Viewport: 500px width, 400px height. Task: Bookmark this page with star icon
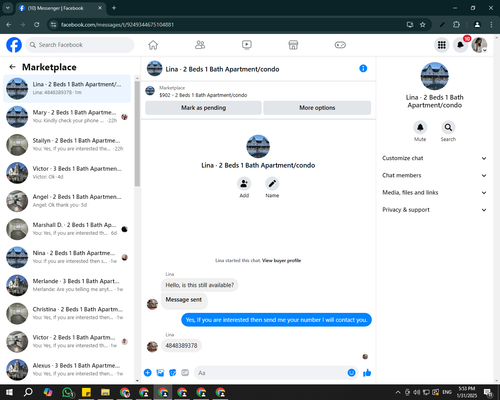point(423,25)
